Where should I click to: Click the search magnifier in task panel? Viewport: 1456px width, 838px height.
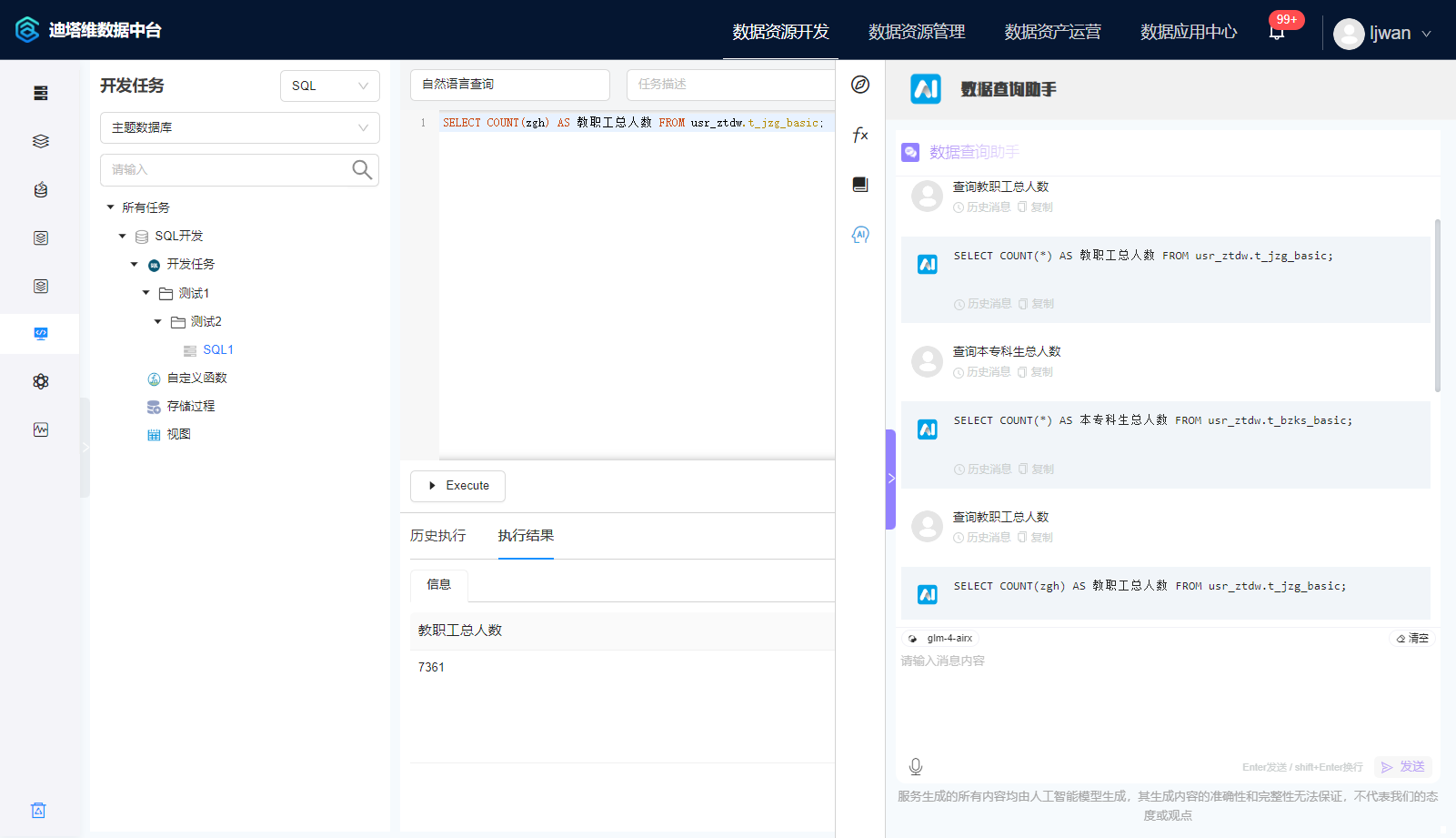pyautogui.click(x=362, y=170)
